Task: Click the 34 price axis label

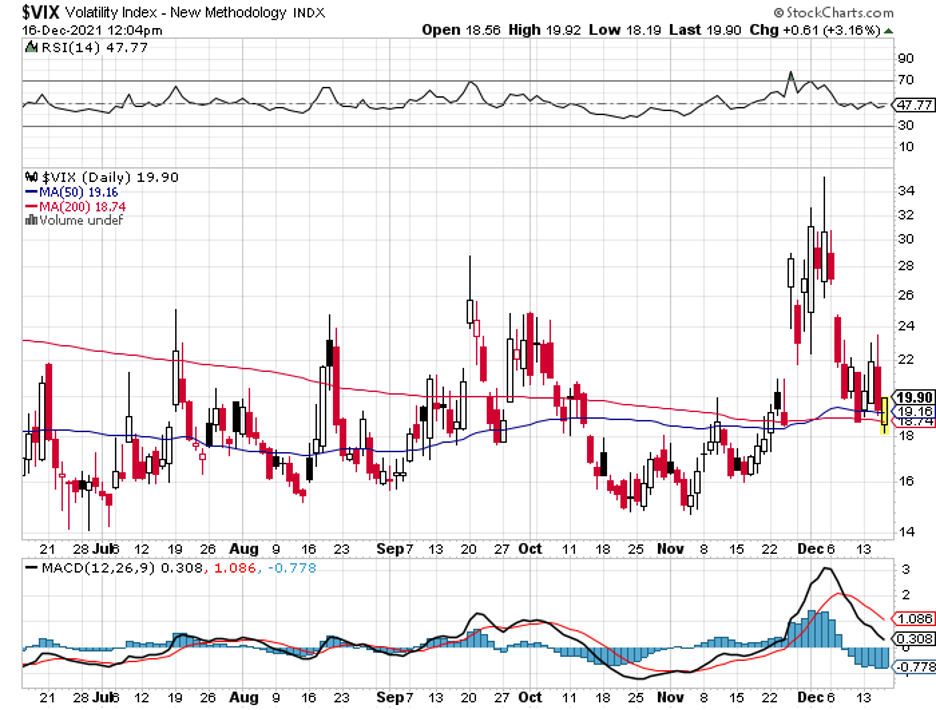Action: [x=906, y=190]
